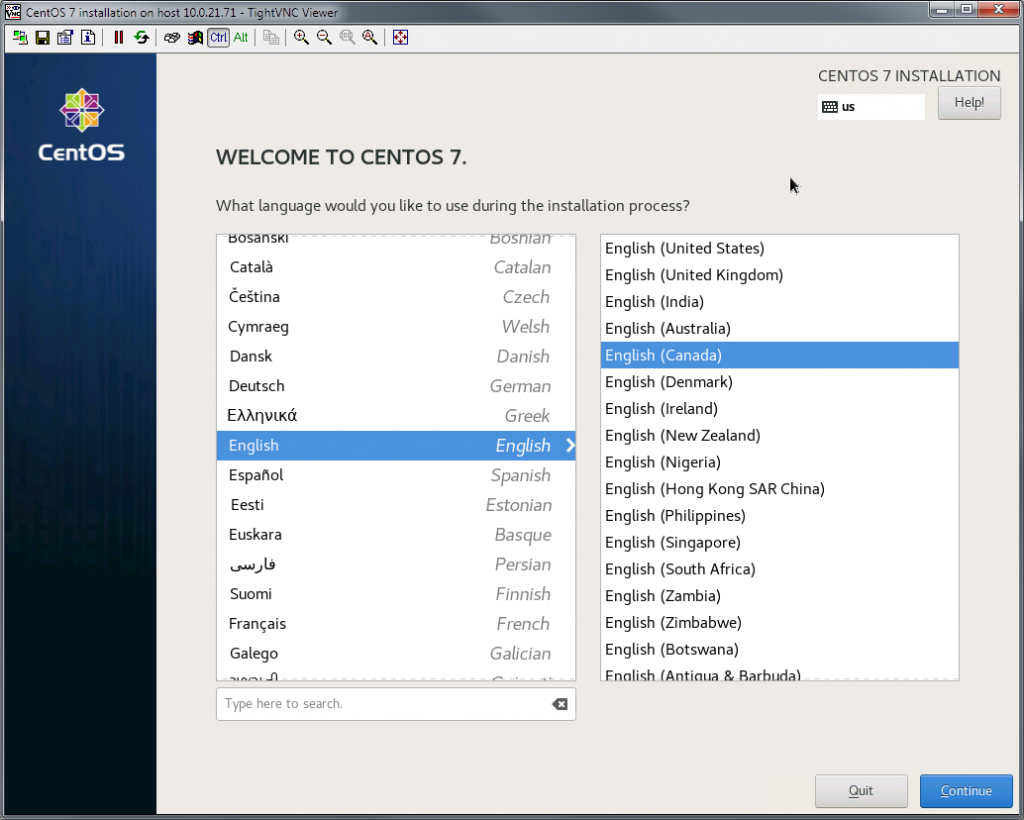Screen dimensions: 1024x820
Task: Open the 'us' keyboard layout selector
Action: pyautogui.click(x=871, y=107)
